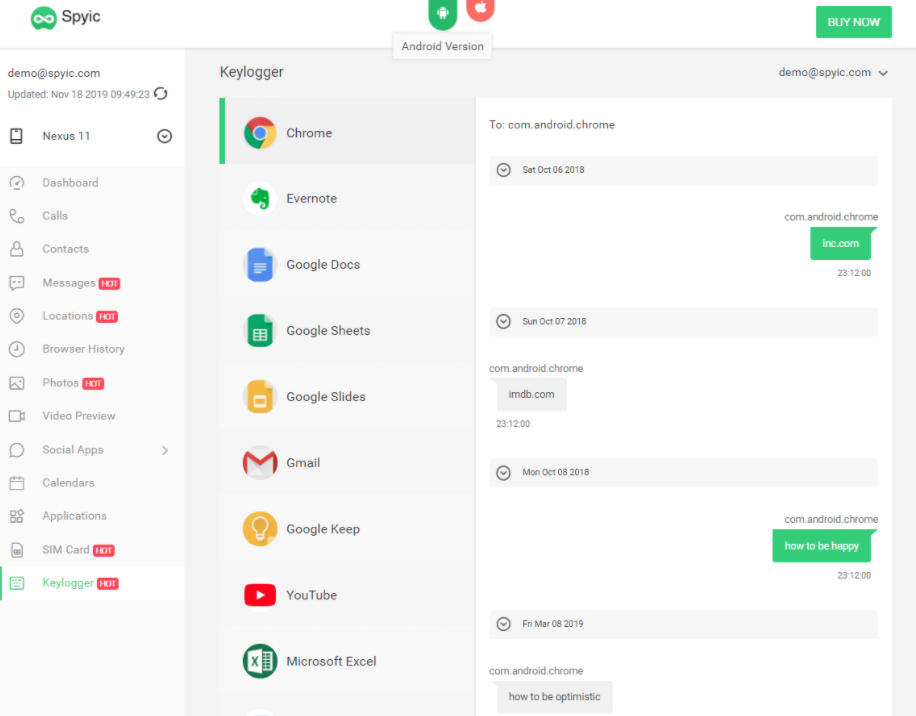The height and width of the screenshot is (716, 916).
Task: Select the Google Docs icon
Action: coord(260,265)
